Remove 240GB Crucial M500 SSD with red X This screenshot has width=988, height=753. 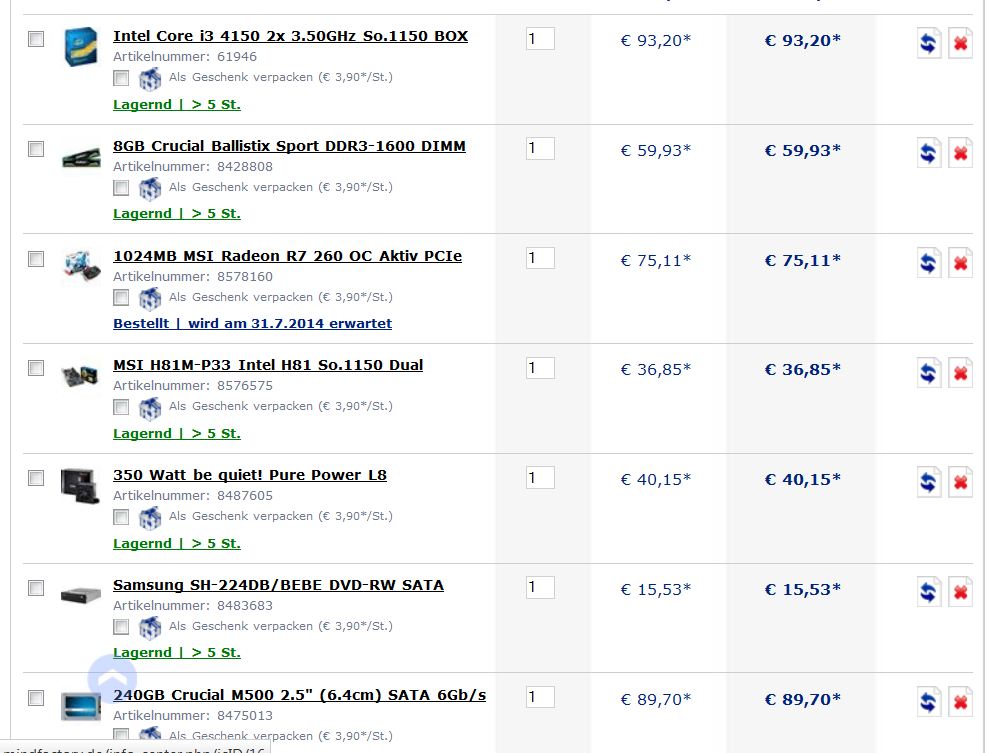(960, 702)
